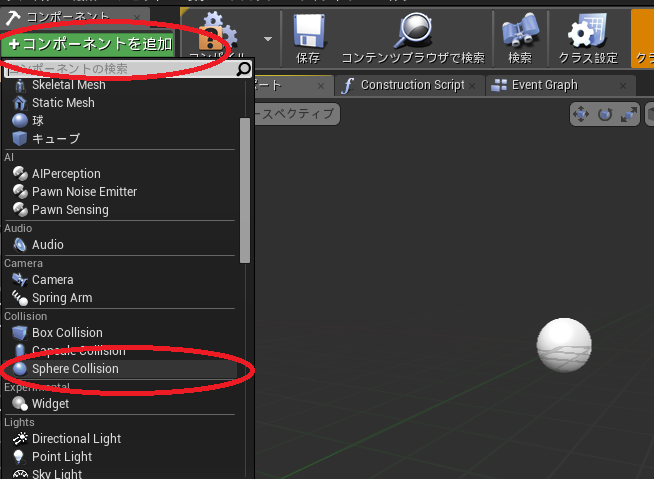
Task: Open the Perspective (パースペクティブ) view dropdown
Action: (x=297, y=113)
